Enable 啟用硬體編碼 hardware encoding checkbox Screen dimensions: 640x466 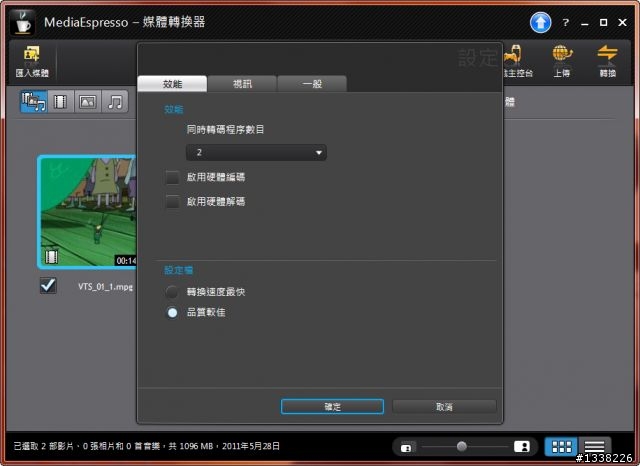172,178
